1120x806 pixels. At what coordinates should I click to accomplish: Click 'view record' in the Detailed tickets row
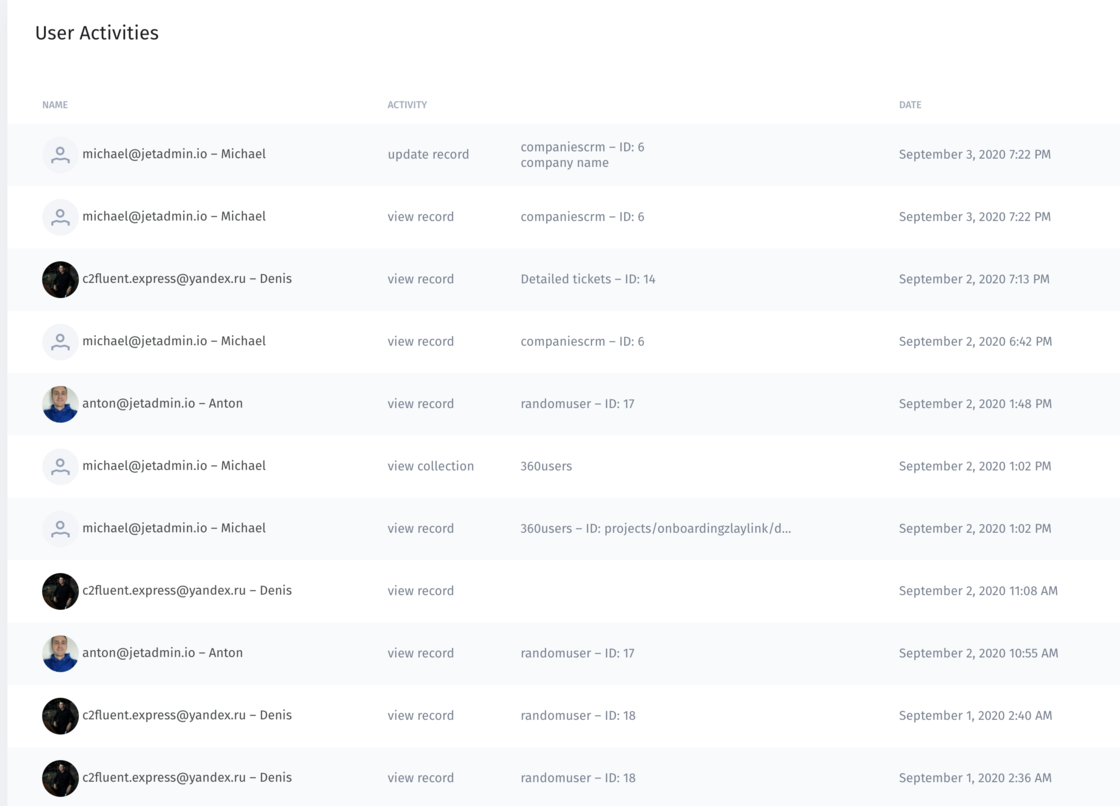coord(421,279)
